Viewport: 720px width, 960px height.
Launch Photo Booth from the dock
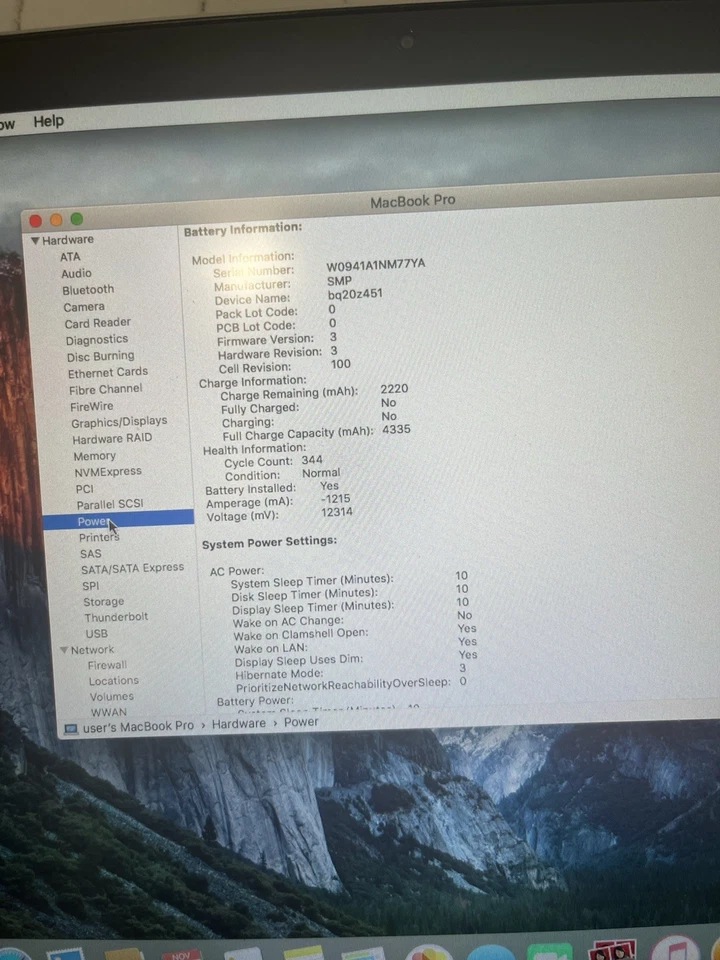point(612,950)
